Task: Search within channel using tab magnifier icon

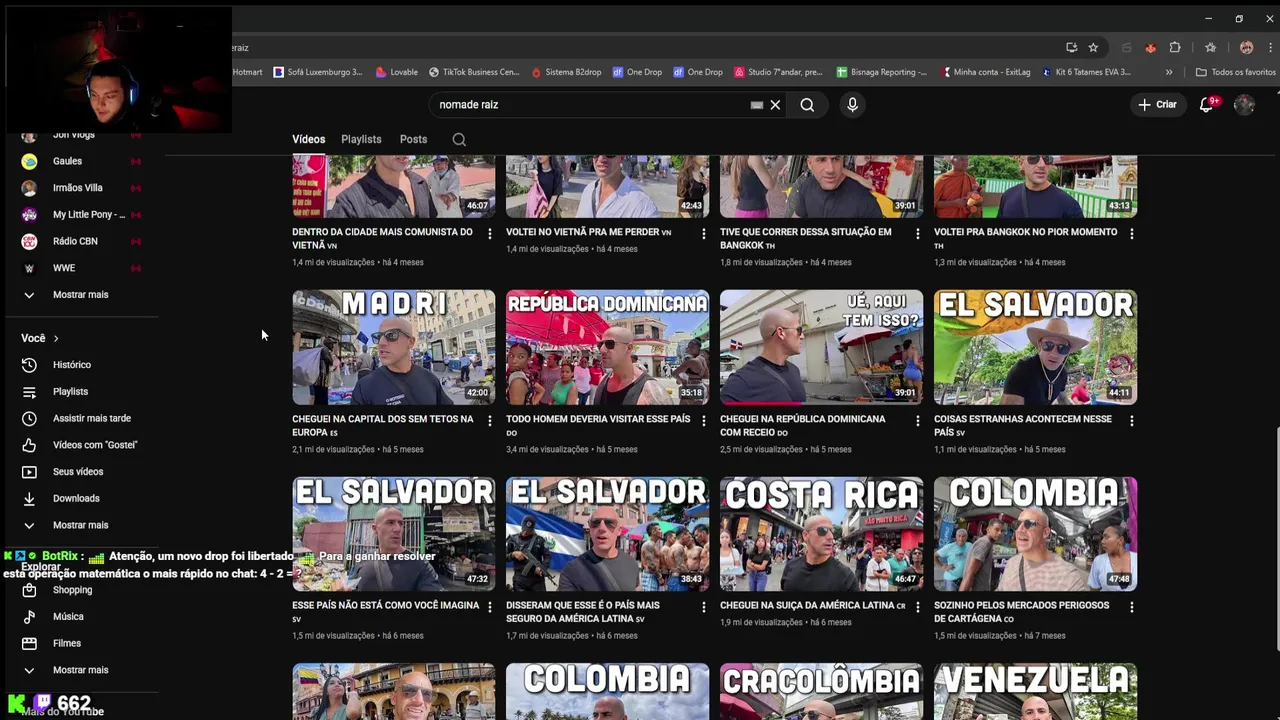Action: 459,139
